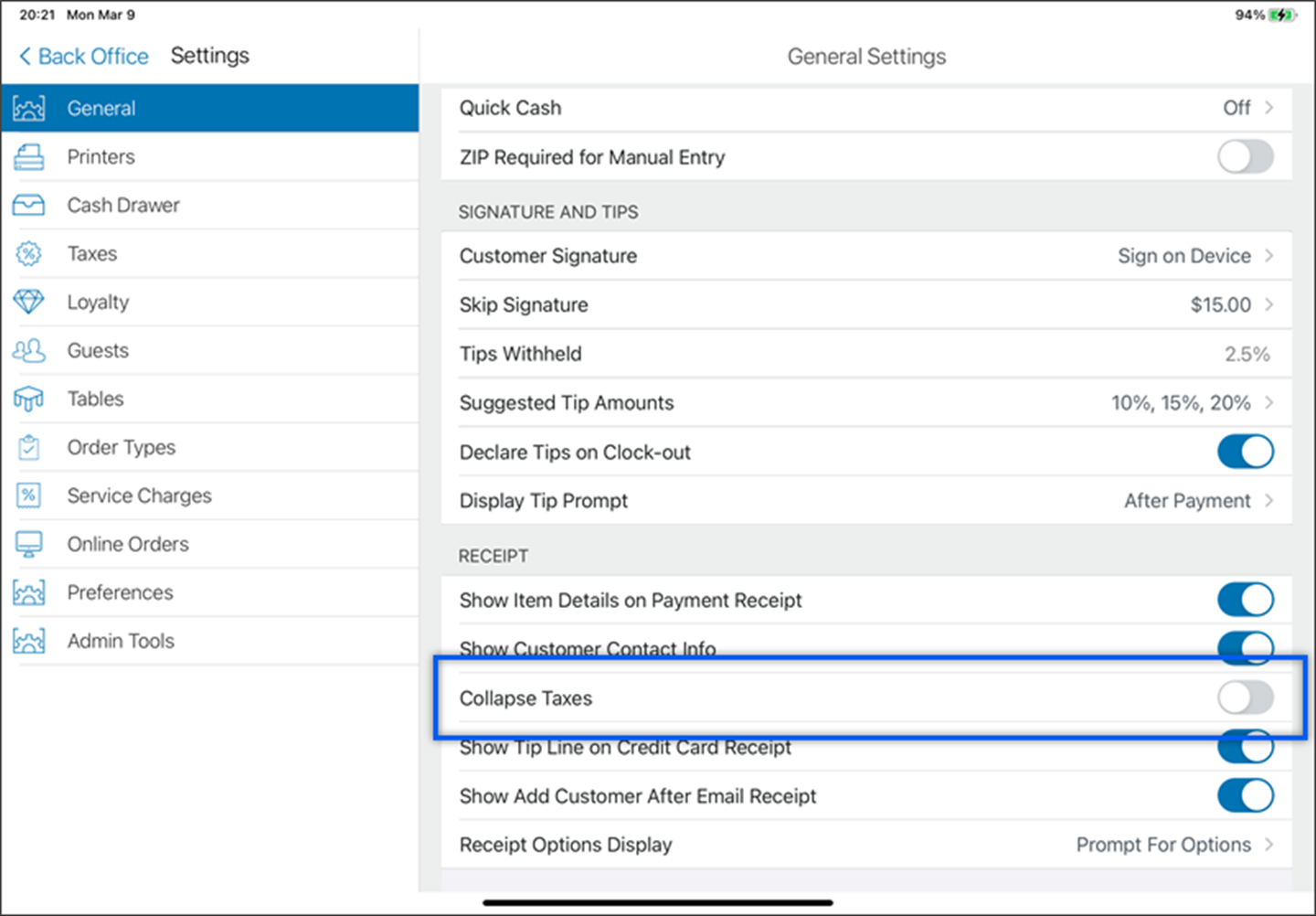Screen dimensions: 1316x916
Task: Click the Printers printer icon
Action: click(28, 157)
